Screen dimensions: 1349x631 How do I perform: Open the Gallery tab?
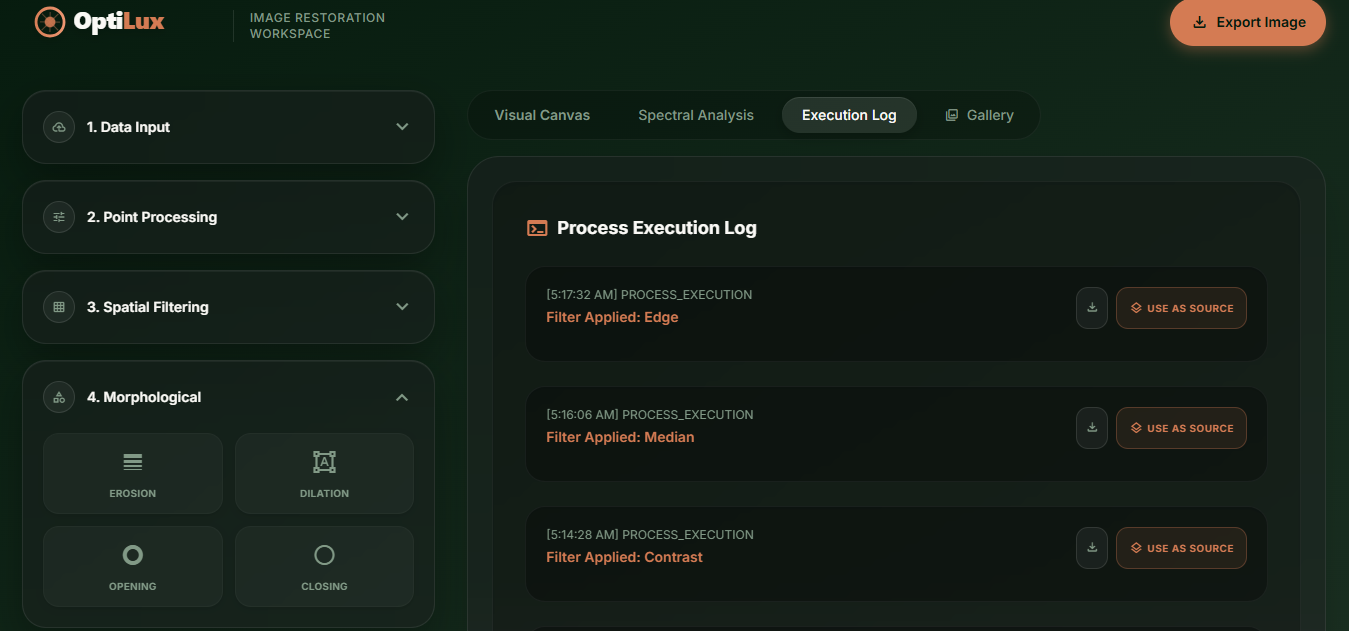click(x=979, y=115)
